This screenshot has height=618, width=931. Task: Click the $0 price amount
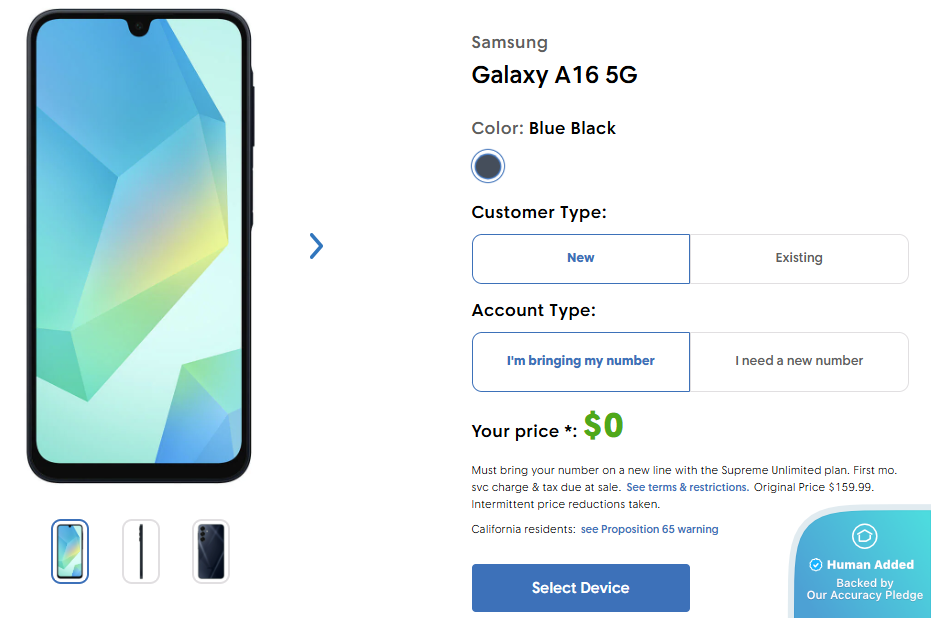603,425
